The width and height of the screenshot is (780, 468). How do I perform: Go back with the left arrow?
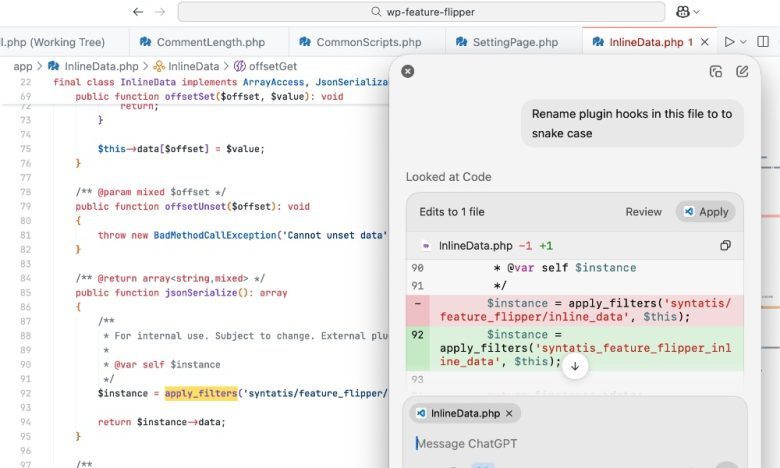pyautogui.click(x=138, y=11)
